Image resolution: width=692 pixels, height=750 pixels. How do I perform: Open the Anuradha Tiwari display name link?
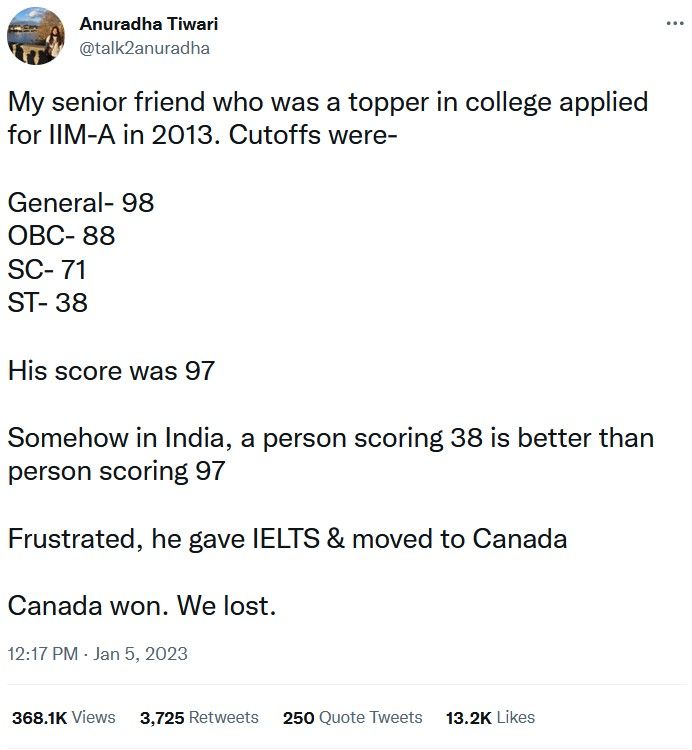point(149,24)
